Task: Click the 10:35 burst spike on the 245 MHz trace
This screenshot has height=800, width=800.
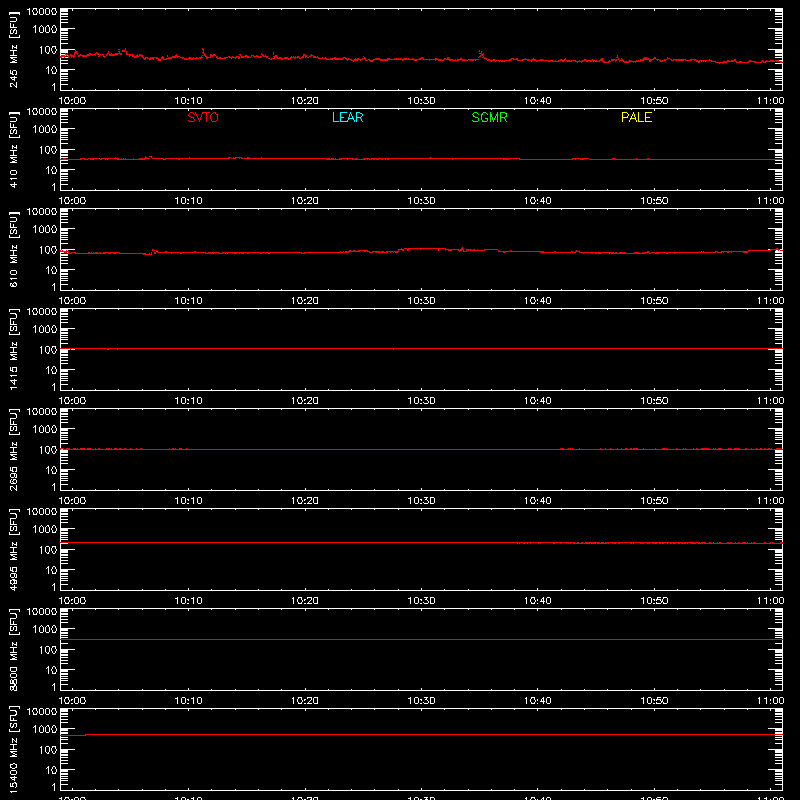Action: coord(481,54)
